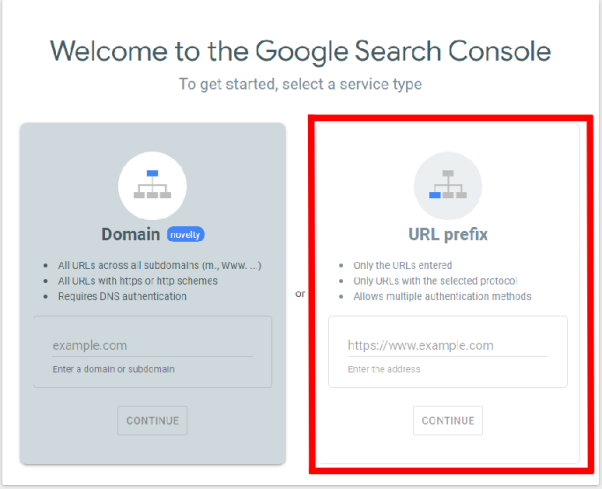The height and width of the screenshot is (489, 602).
Task: Click 'To get started, select a service type'
Action: point(300,84)
